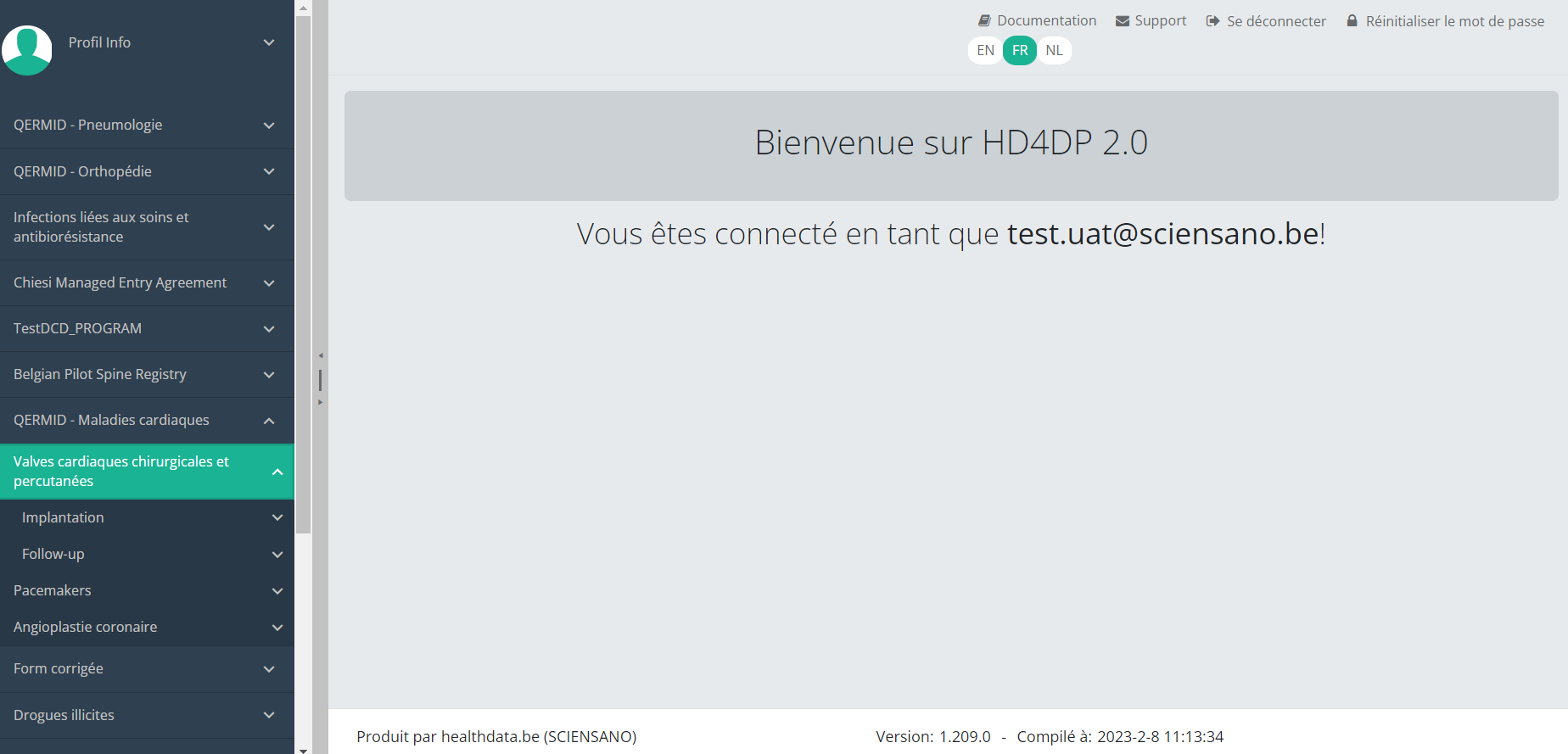Click the sidebar scroll-up arrow
The image size is (1568, 754).
click(303, 8)
